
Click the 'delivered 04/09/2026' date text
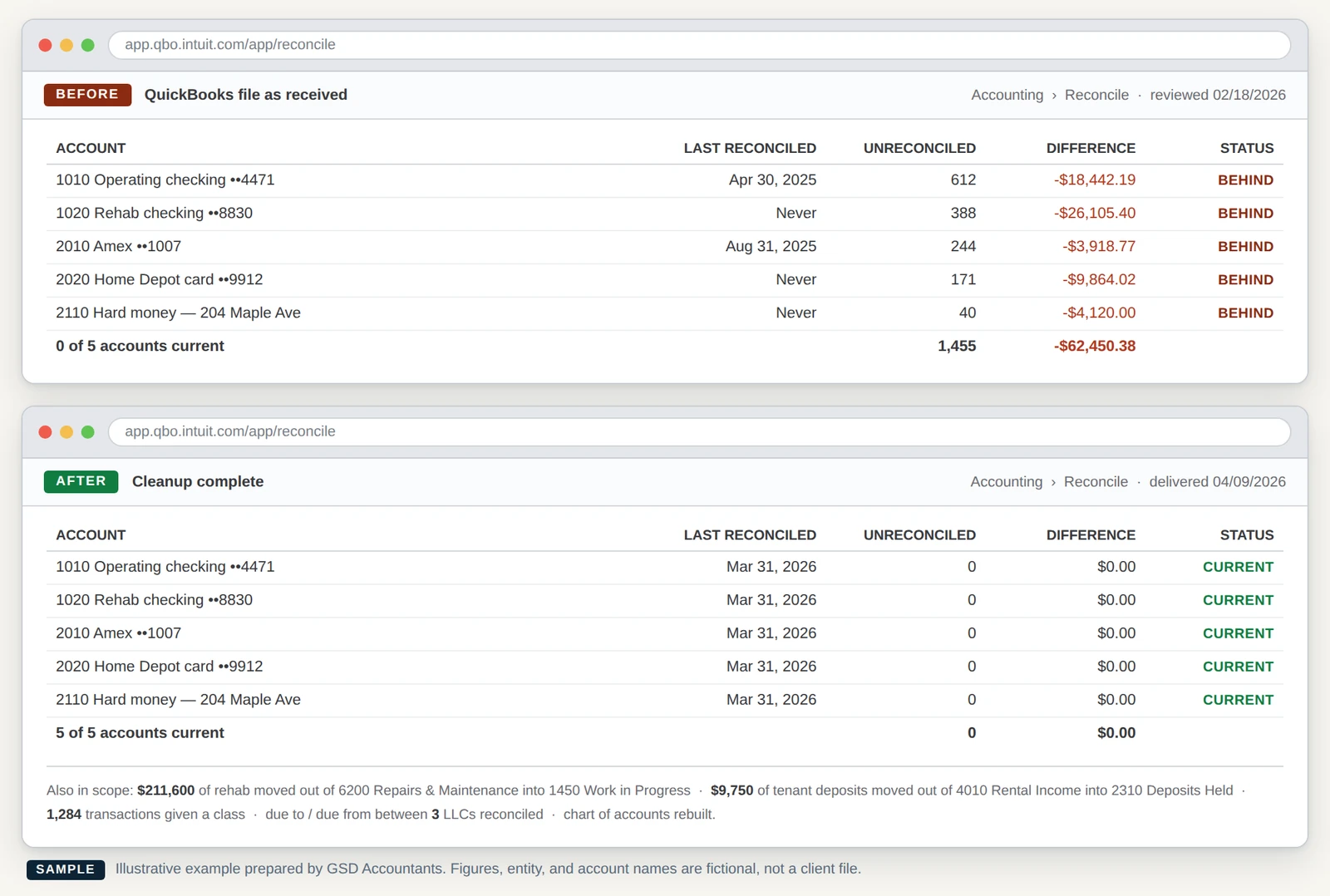click(x=1217, y=481)
